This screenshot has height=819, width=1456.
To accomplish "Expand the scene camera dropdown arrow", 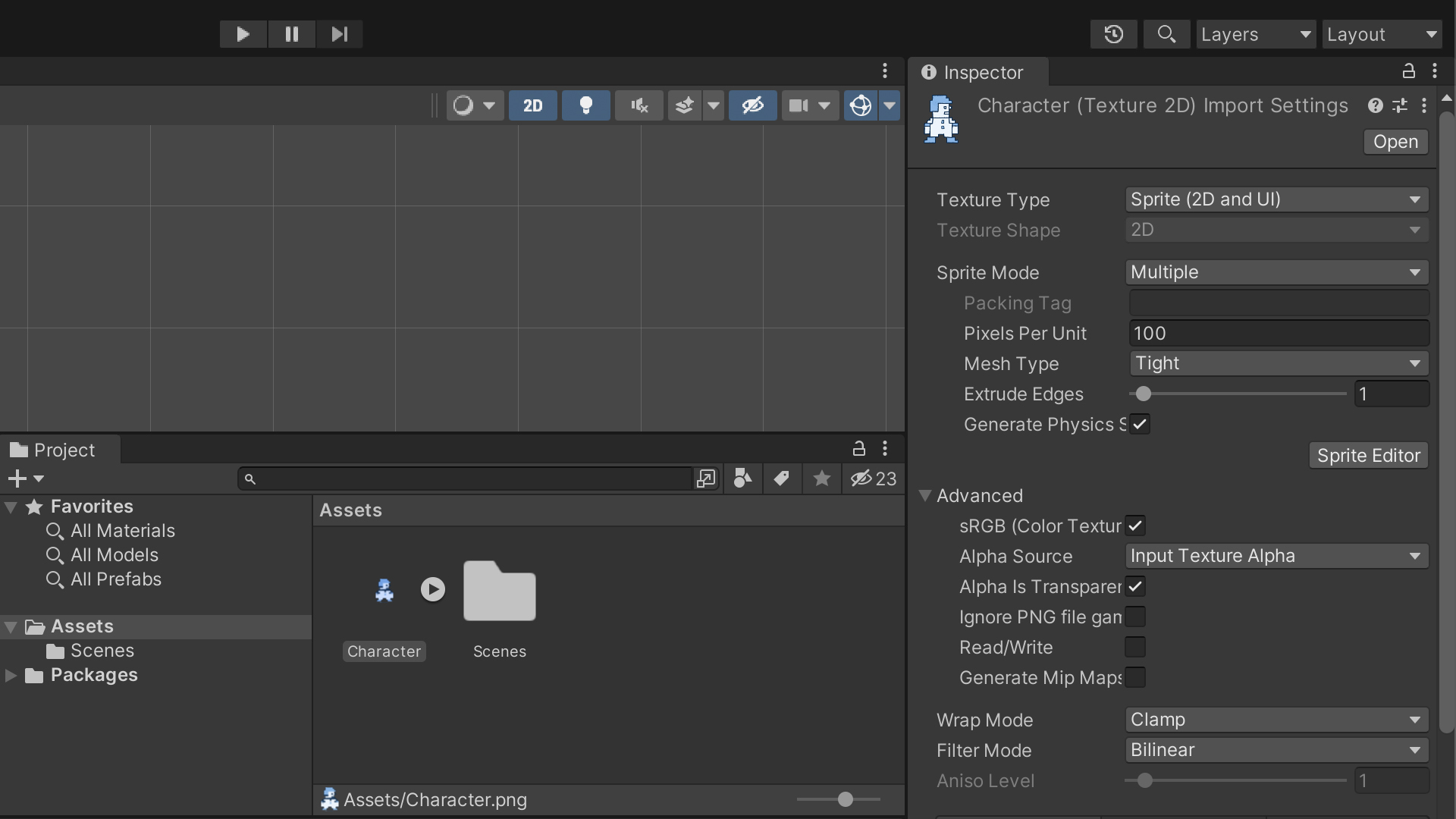I will pos(824,105).
